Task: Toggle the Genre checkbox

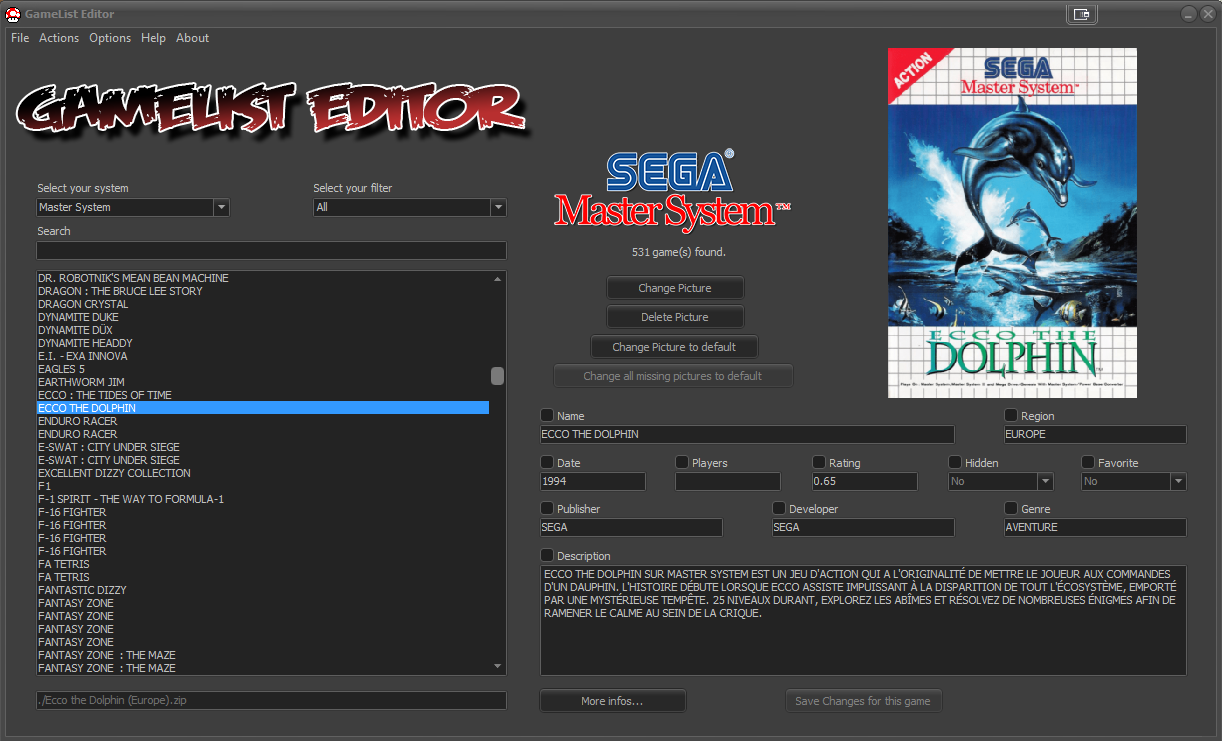Action: pos(1011,508)
